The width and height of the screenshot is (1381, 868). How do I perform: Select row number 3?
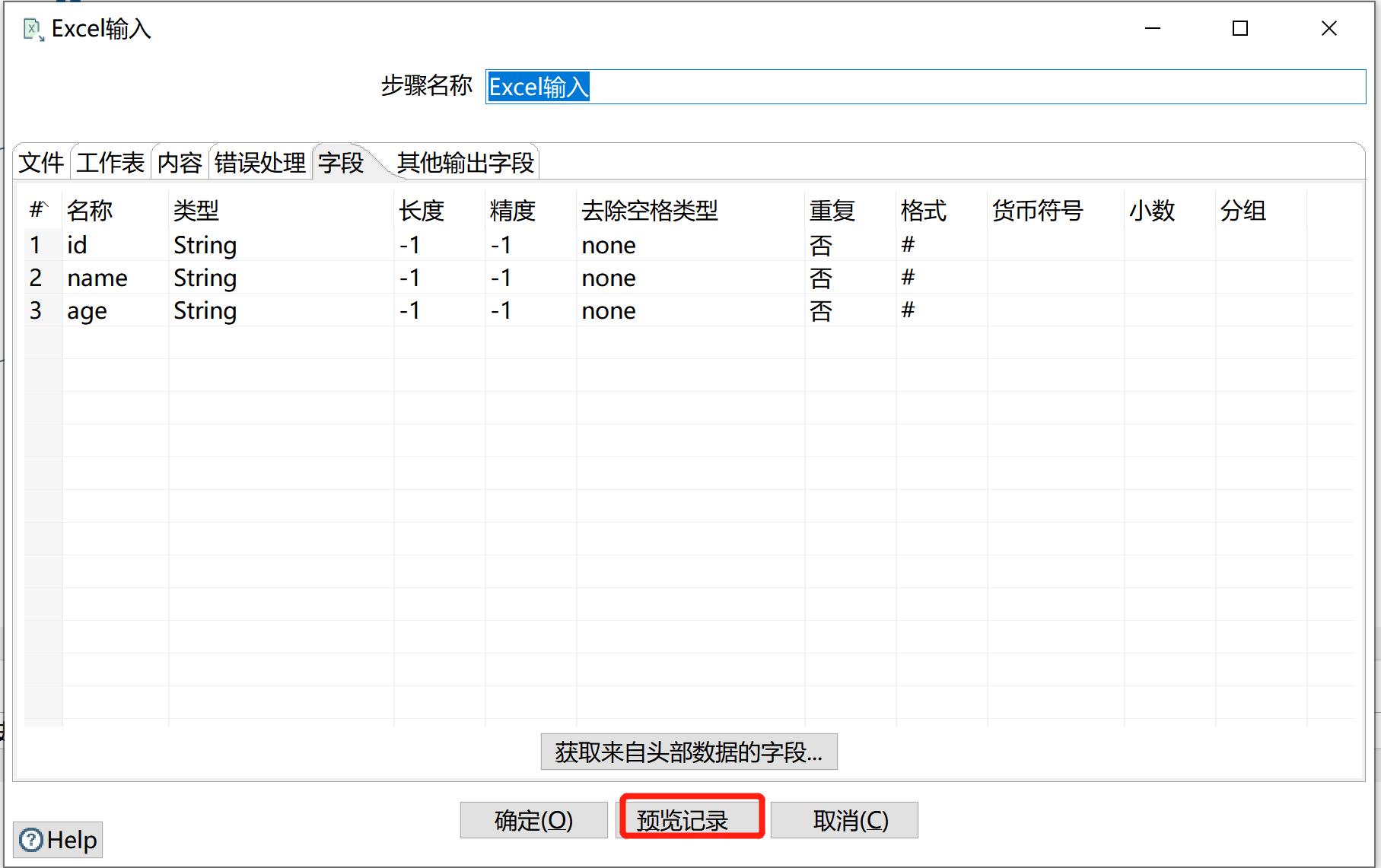[43, 310]
